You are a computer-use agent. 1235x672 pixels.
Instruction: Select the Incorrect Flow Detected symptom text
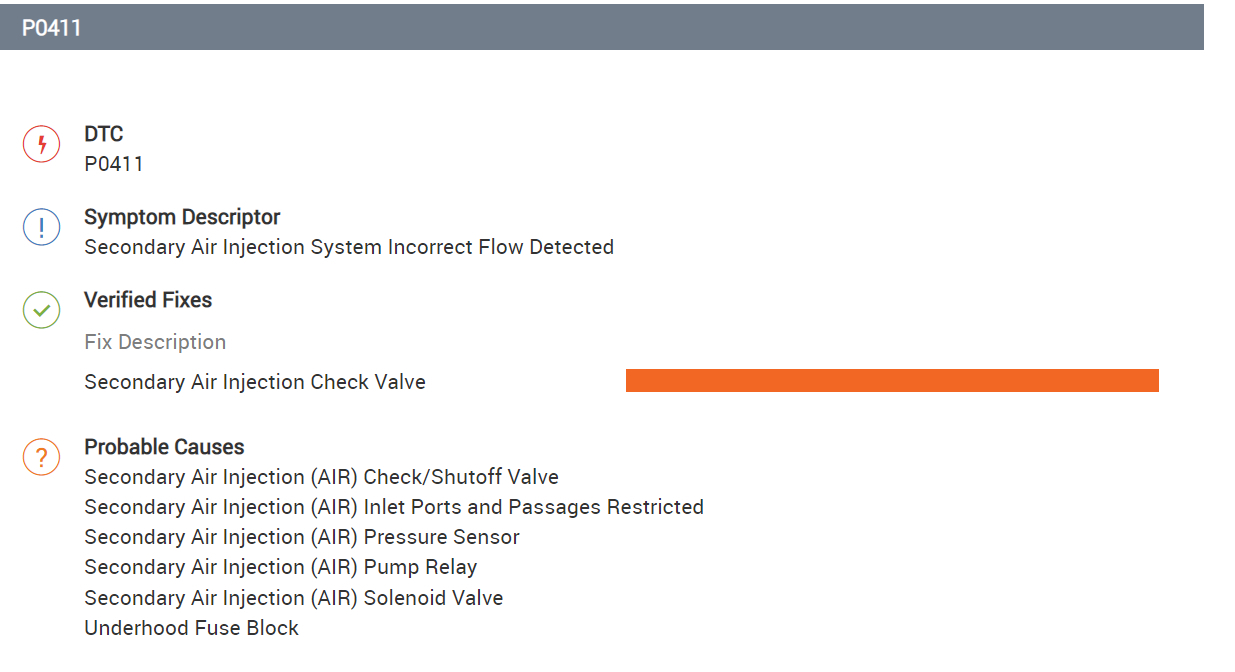(x=349, y=247)
